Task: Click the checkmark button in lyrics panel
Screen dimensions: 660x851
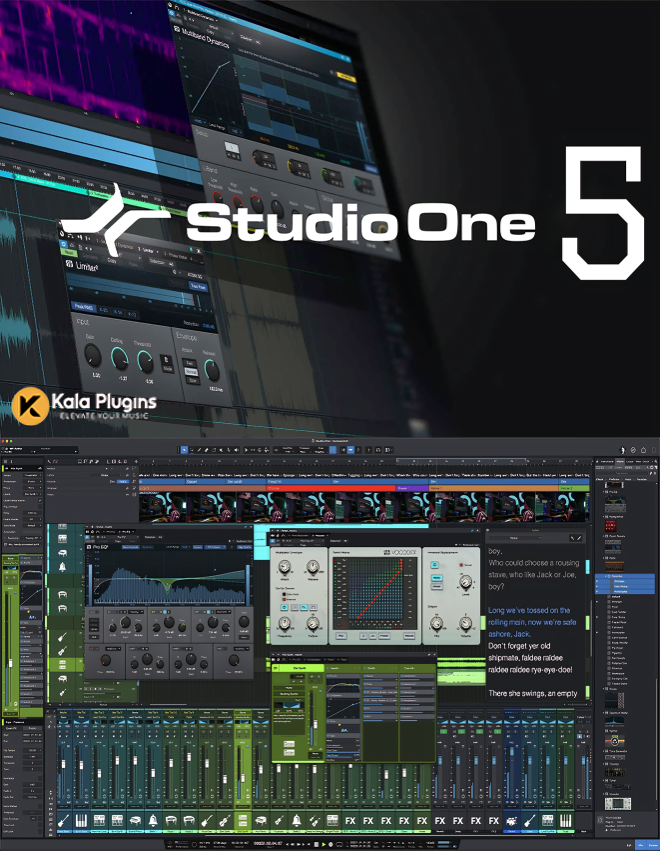Action: pos(580,538)
